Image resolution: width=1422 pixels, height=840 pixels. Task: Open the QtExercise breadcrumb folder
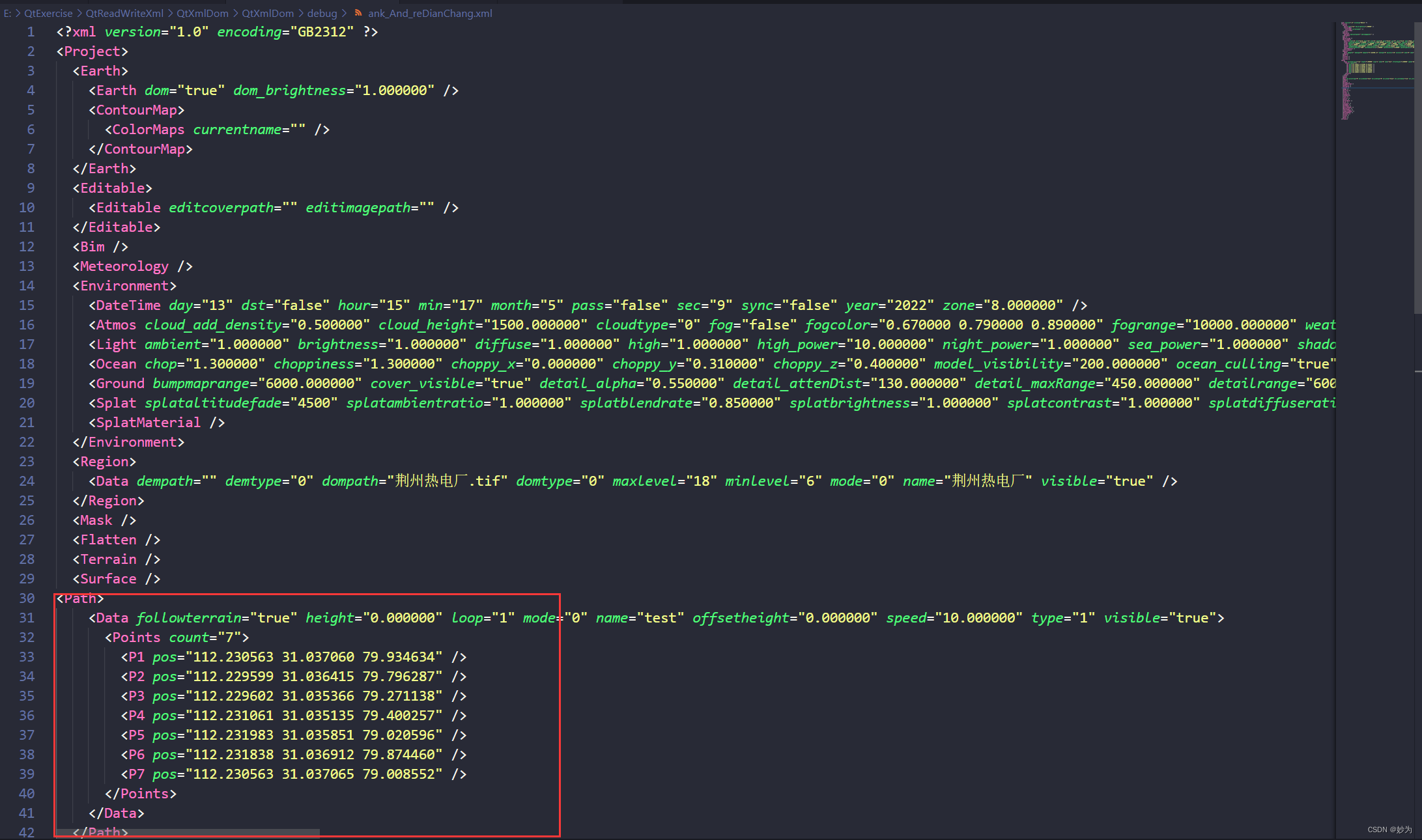click(48, 13)
